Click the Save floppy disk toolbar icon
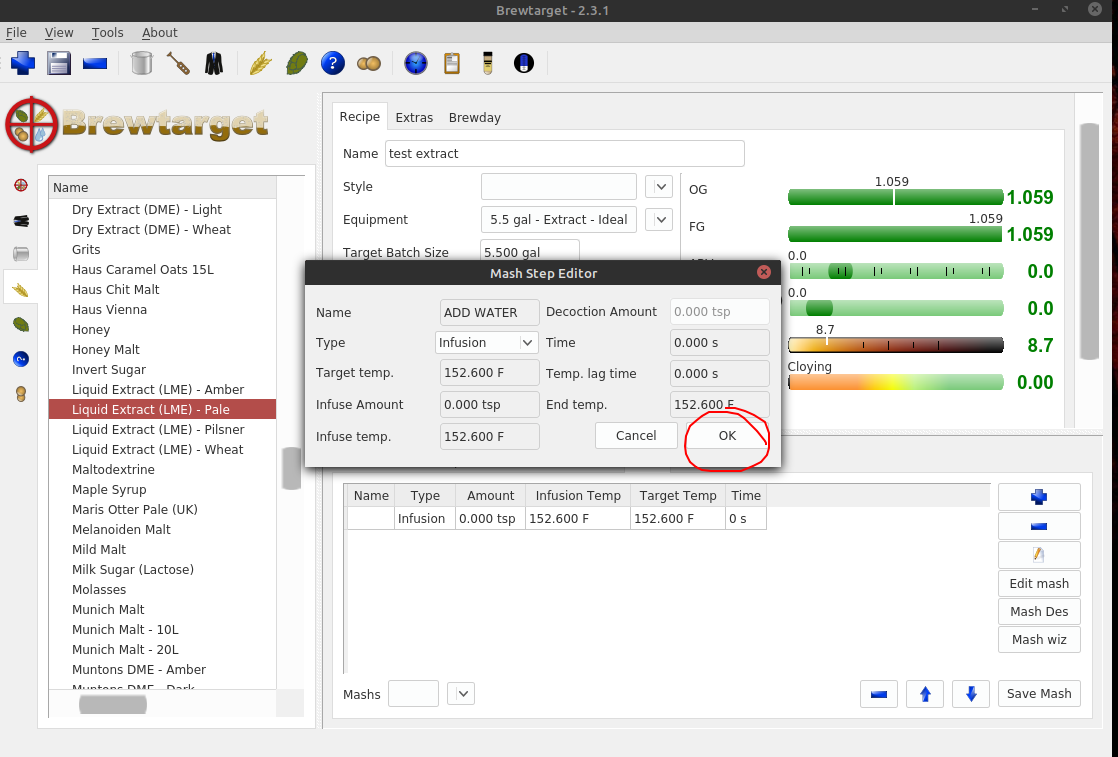 (x=58, y=63)
